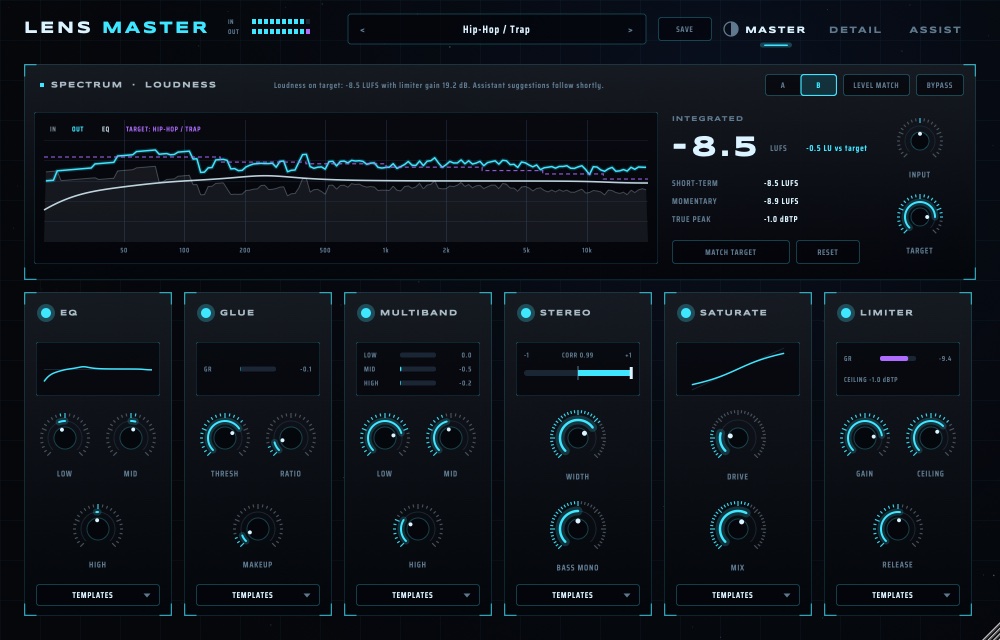
Task: Click the Match Target button
Action: click(730, 252)
